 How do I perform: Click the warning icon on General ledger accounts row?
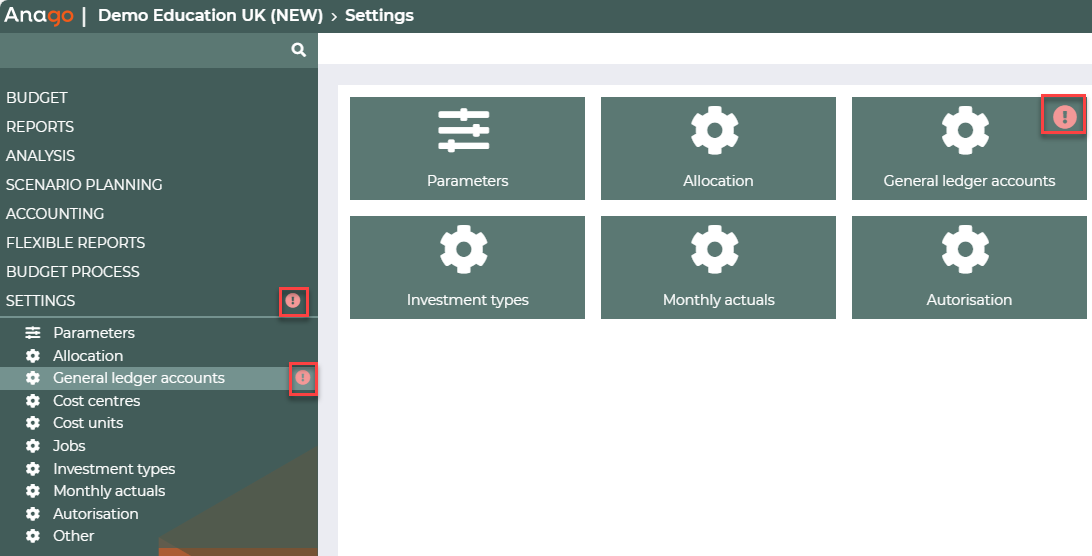pos(303,378)
